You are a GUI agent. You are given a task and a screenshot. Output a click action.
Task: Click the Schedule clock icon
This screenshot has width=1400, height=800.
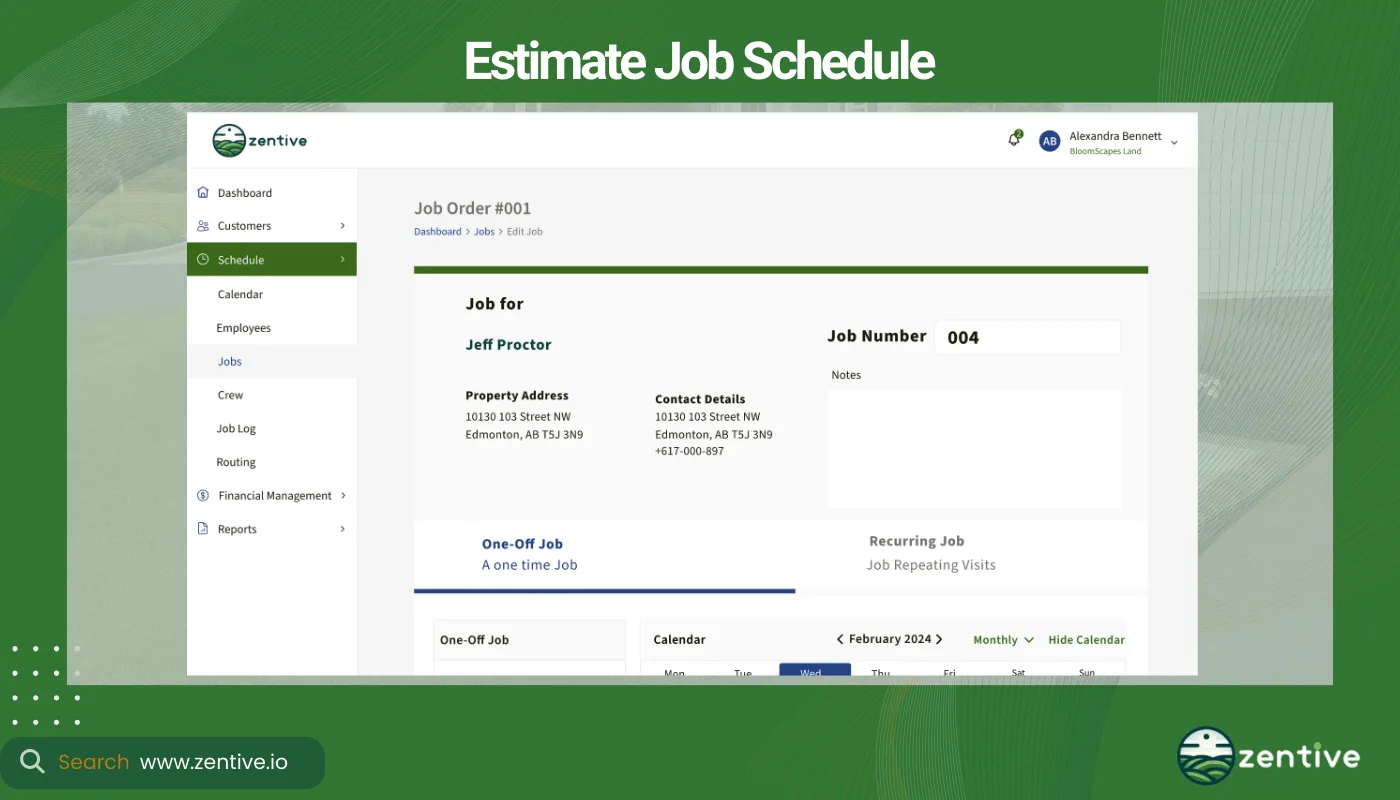tap(203, 259)
